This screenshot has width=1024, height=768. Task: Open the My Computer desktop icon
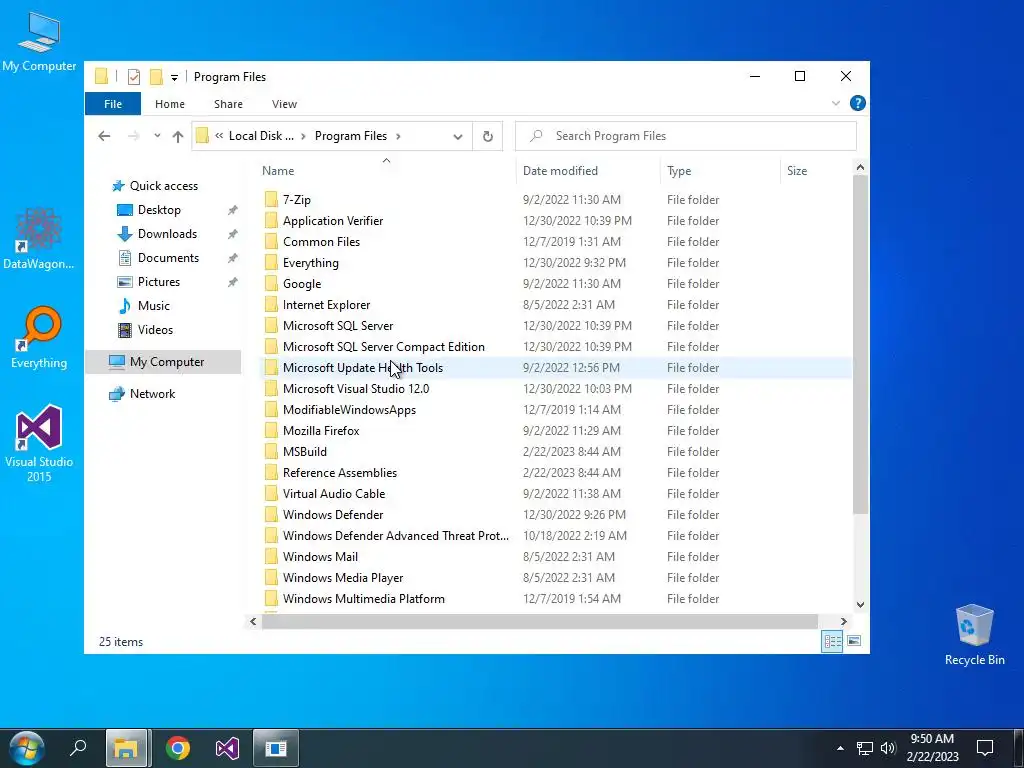point(39,40)
